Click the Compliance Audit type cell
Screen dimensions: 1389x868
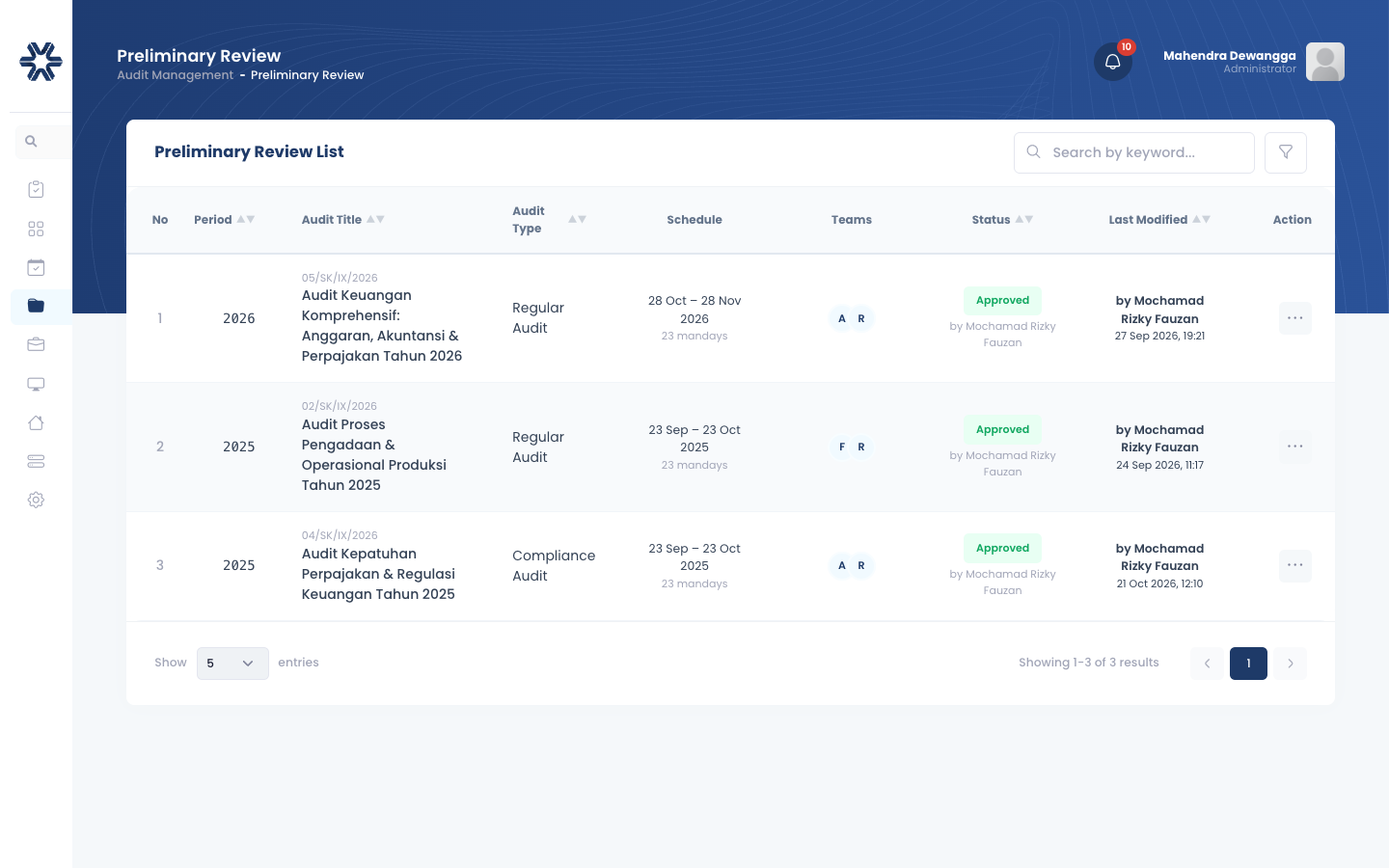pos(554,566)
